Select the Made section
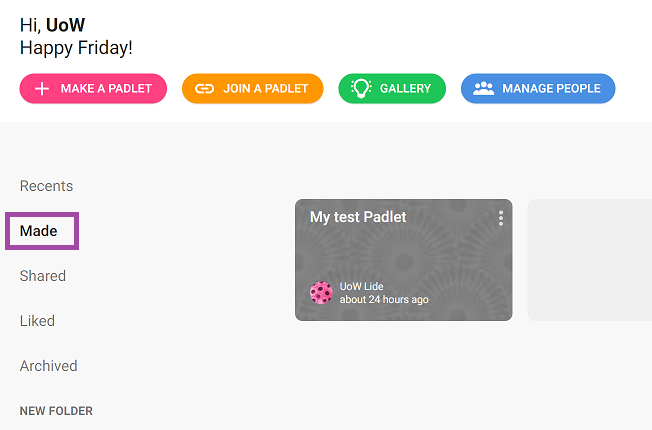Viewport: 652px width, 430px height. coord(39,231)
